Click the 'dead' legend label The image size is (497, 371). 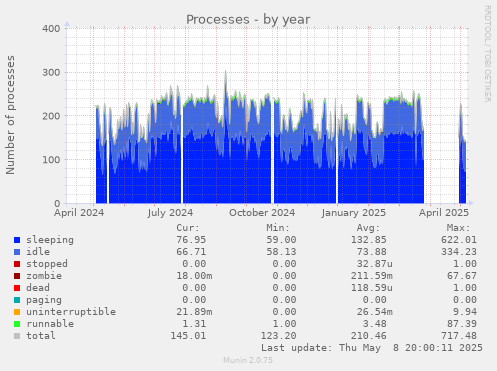[38, 288]
